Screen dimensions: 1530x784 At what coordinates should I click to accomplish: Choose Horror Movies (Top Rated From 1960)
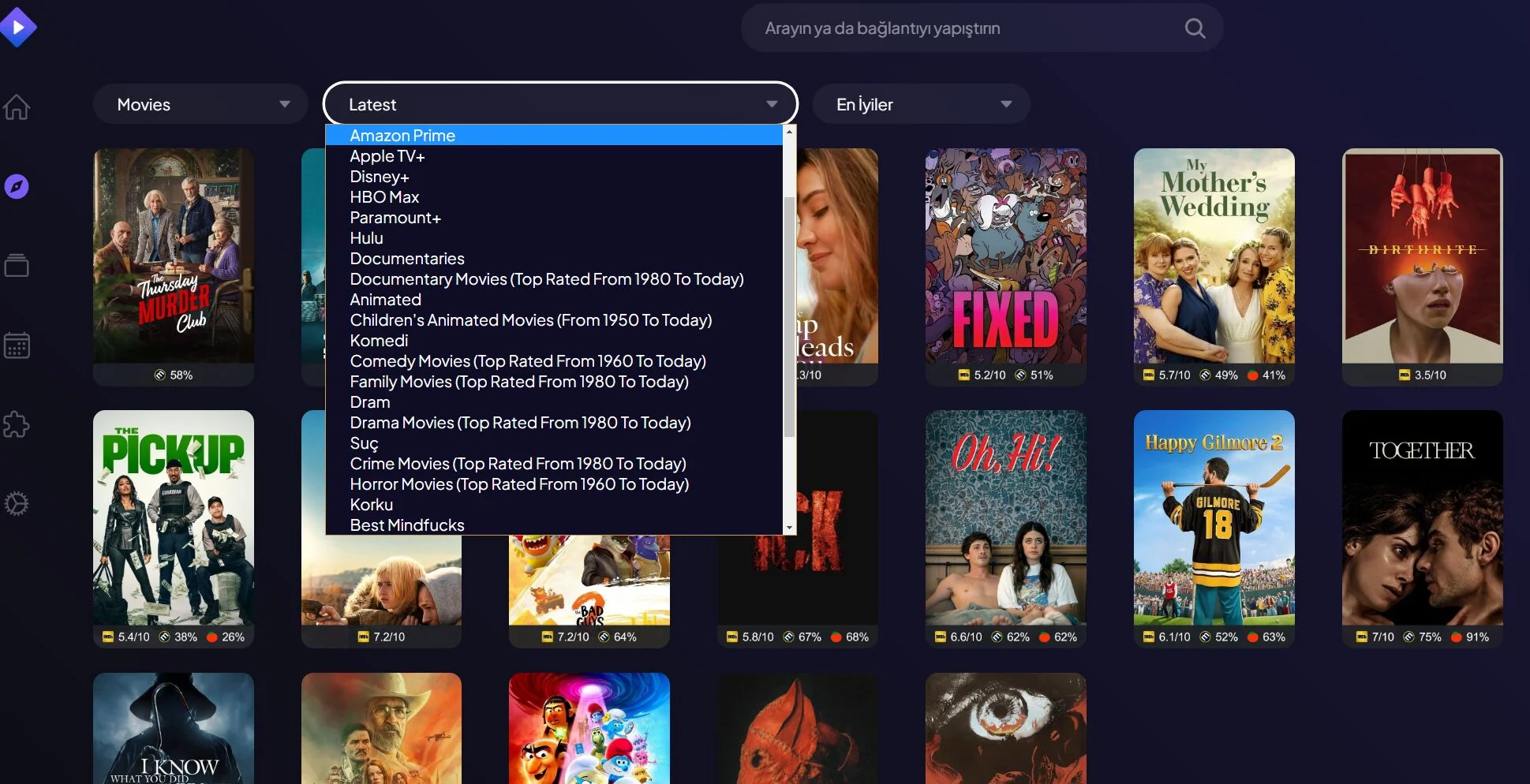pyautogui.click(x=554, y=484)
